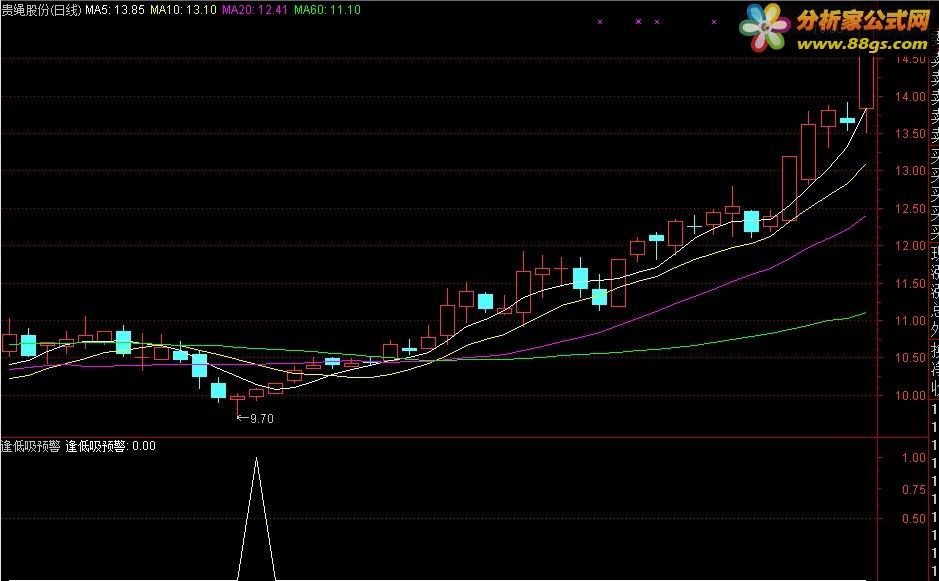
Task: Select the MA5: 13.85 indicator label
Action: point(115,10)
